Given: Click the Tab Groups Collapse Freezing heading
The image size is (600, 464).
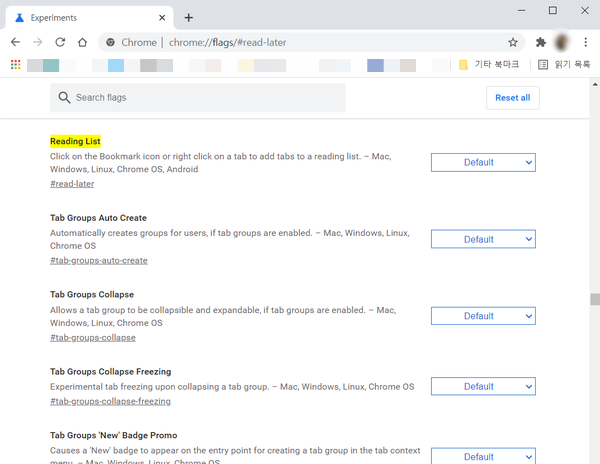Looking at the screenshot, I should [x=111, y=371].
